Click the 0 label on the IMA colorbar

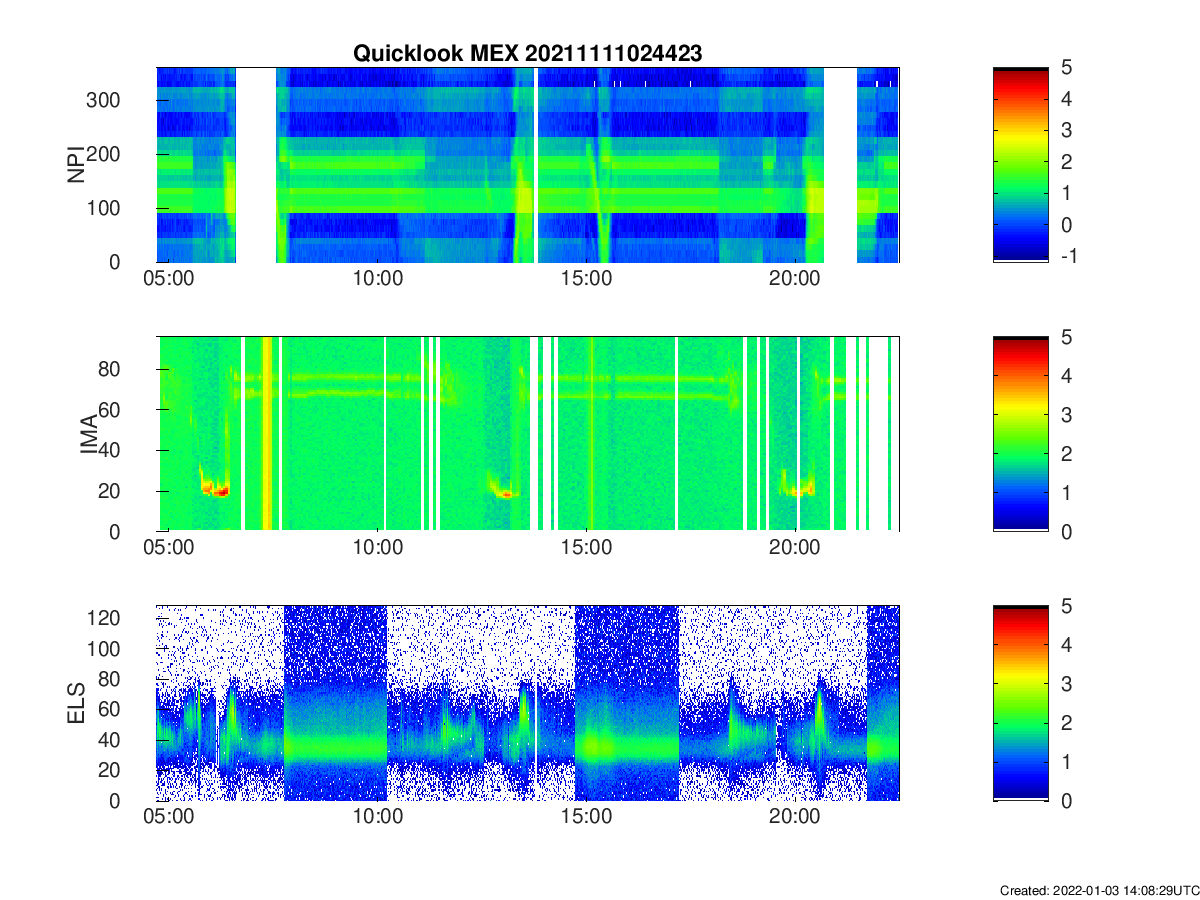click(1067, 531)
